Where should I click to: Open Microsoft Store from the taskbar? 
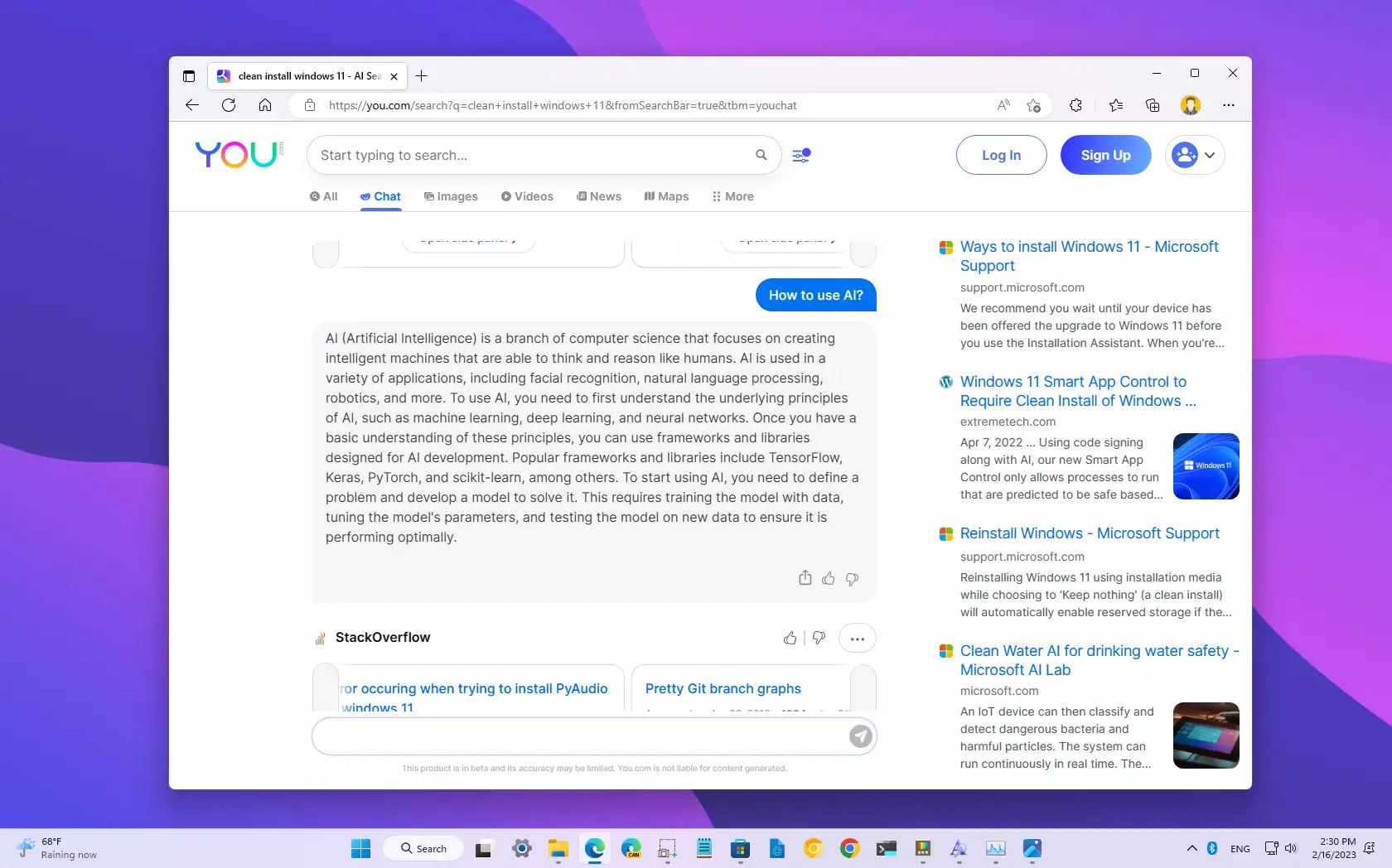740,848
